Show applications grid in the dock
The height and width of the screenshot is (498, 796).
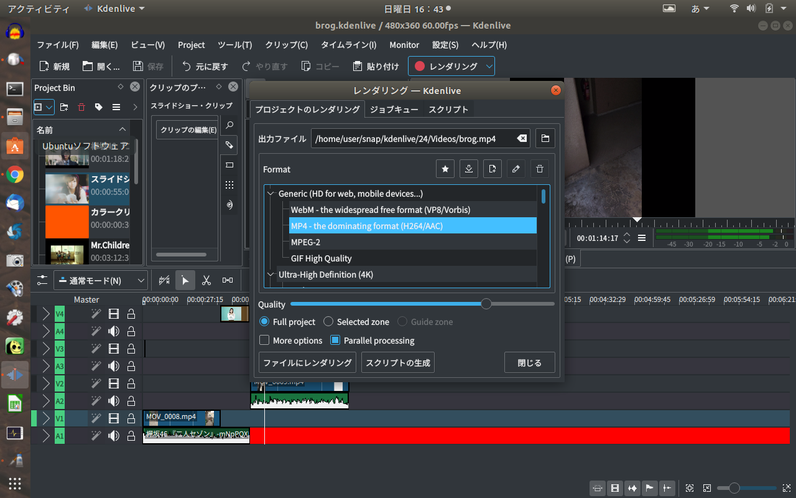(15, 484)
